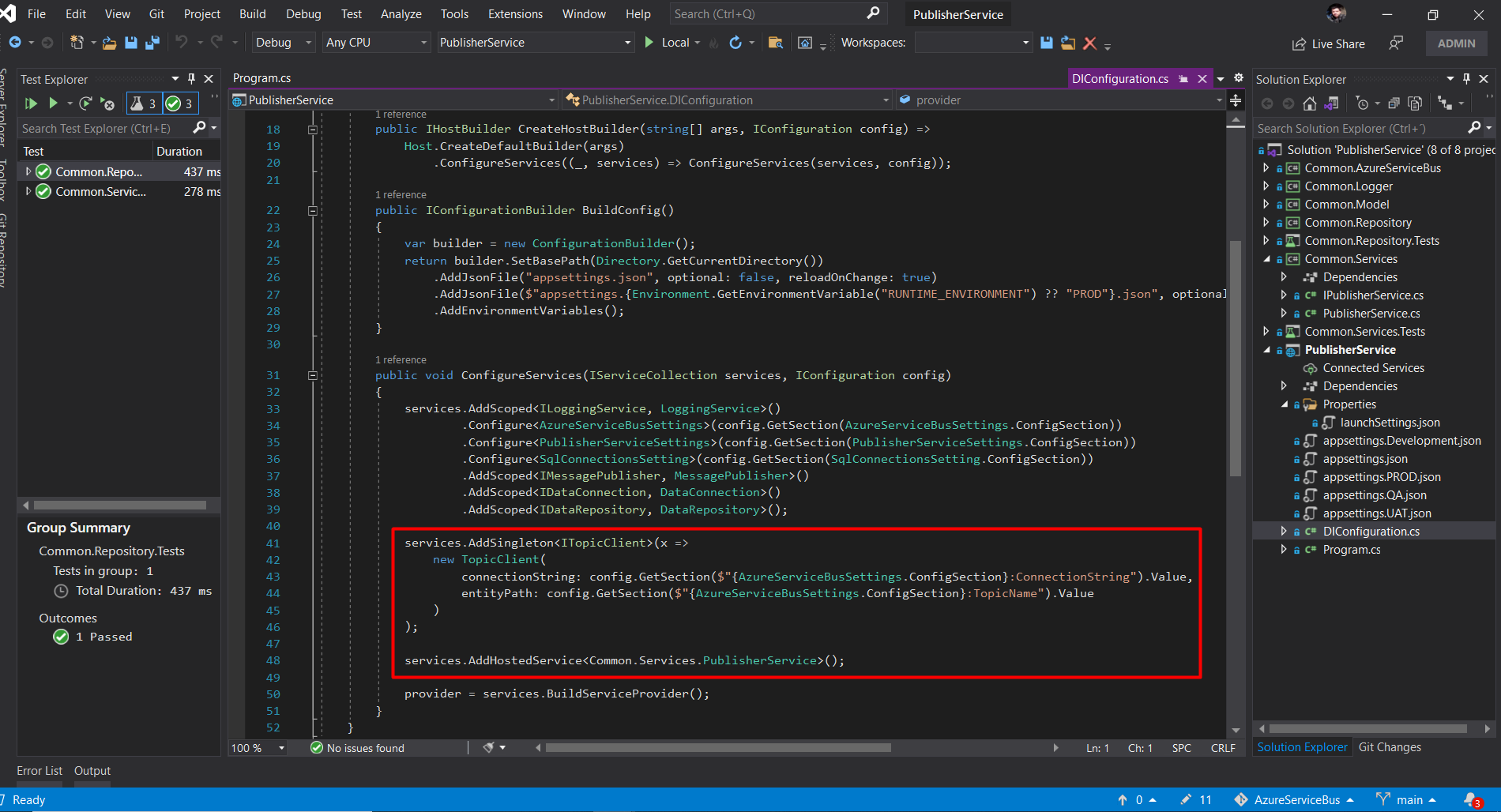Toggle the passed tests filter showing 3
Image resolution: width=1501 pixels, height=812 pixels.
180,103
